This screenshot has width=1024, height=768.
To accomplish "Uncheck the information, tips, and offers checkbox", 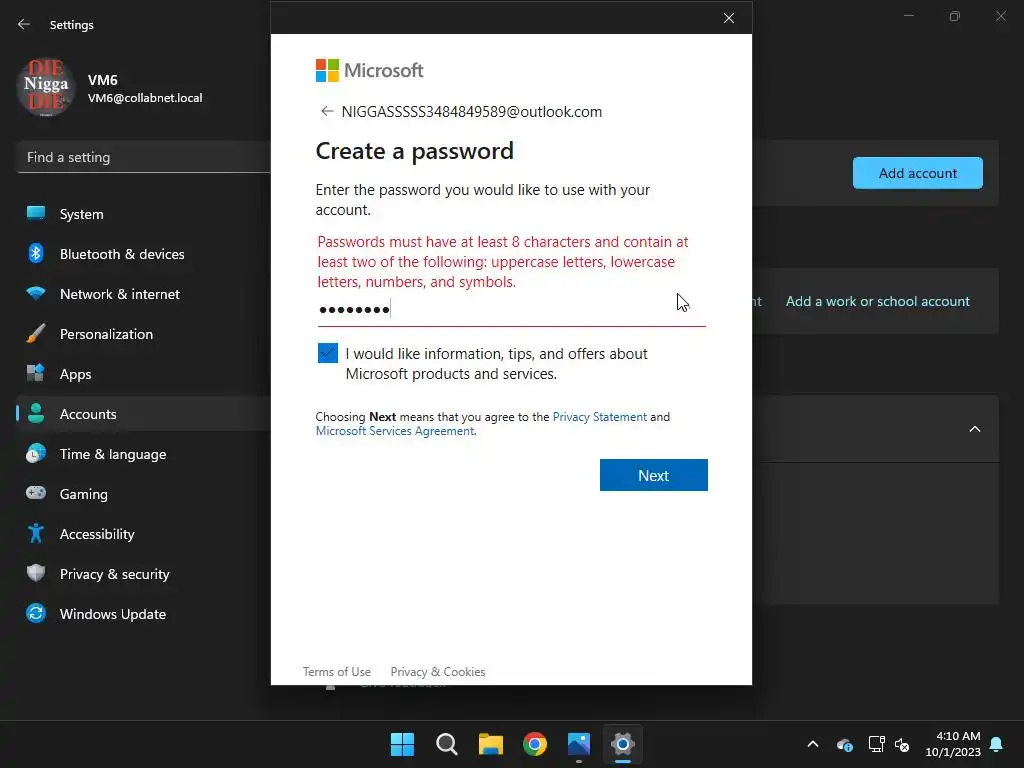I will (328, 353).
